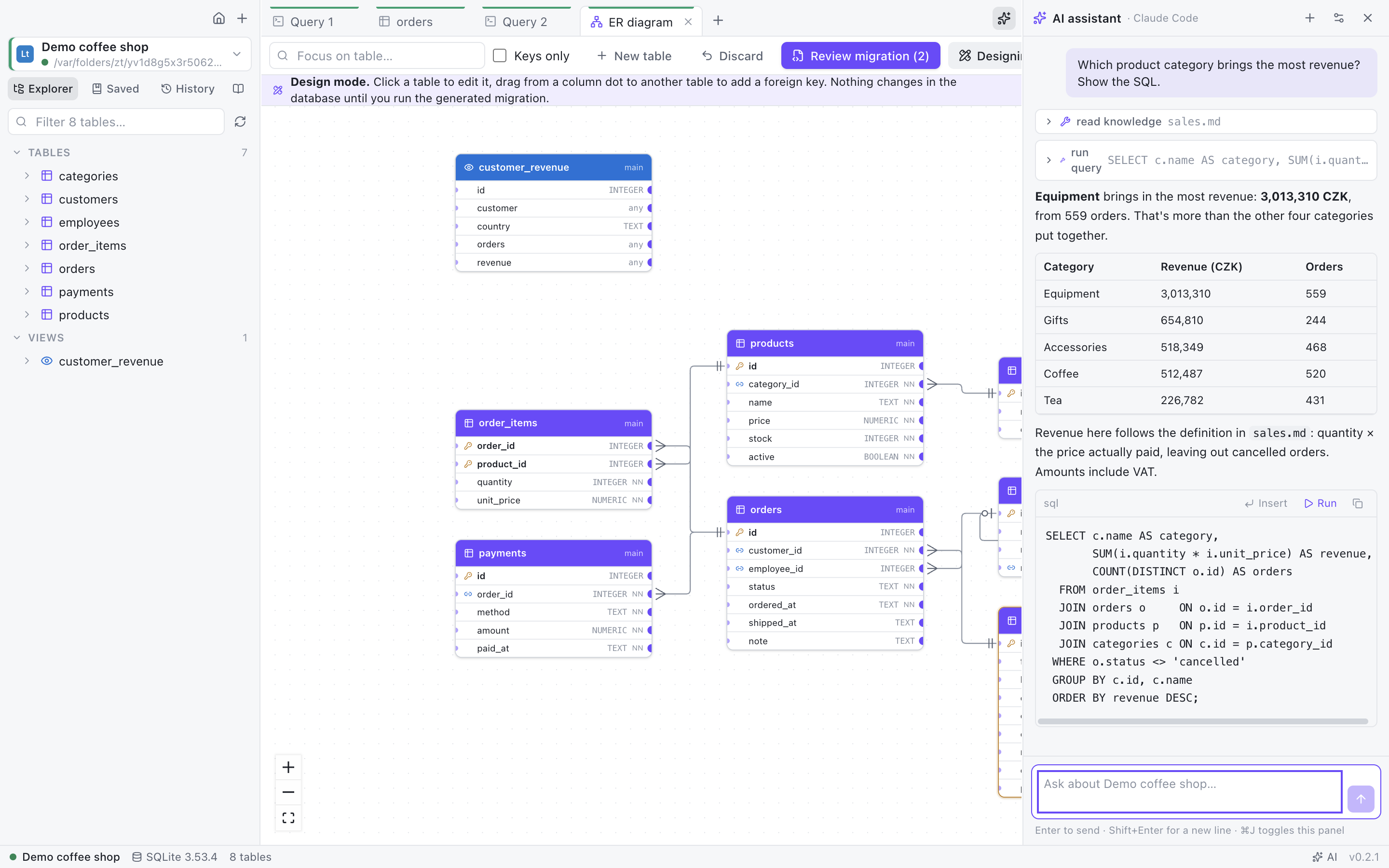Refresh the table list
This screenshot has width=1389, height=868.
coord(241,122)
